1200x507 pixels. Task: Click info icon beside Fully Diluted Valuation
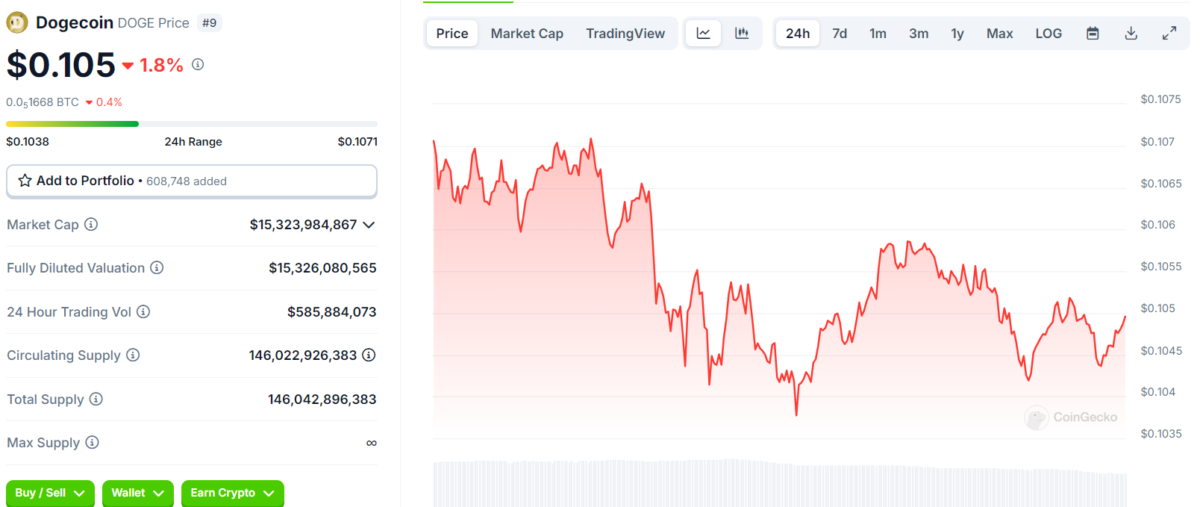click(x=157, y=268)
